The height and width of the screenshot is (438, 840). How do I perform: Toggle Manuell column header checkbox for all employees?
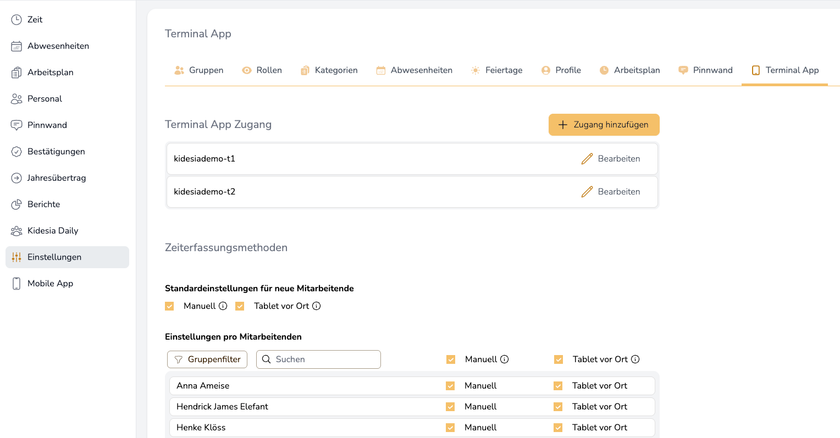click(x=451, y=359)
